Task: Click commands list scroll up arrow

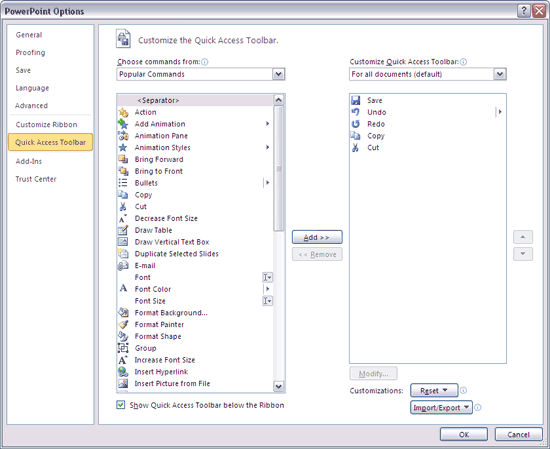Action: click(x=279, y=100)
